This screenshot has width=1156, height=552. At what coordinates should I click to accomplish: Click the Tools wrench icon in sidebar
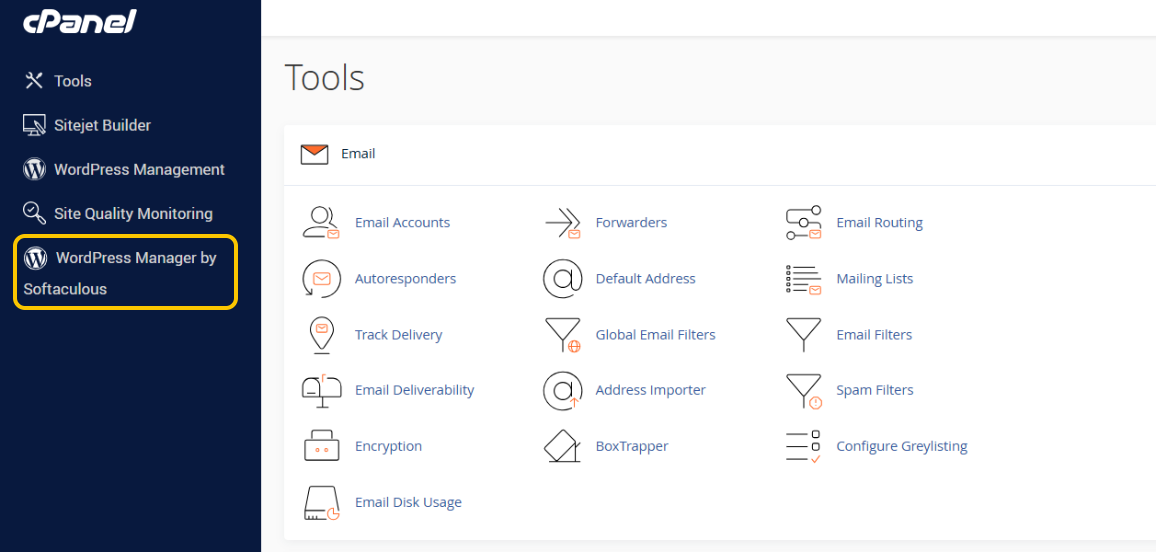[34, 80]
